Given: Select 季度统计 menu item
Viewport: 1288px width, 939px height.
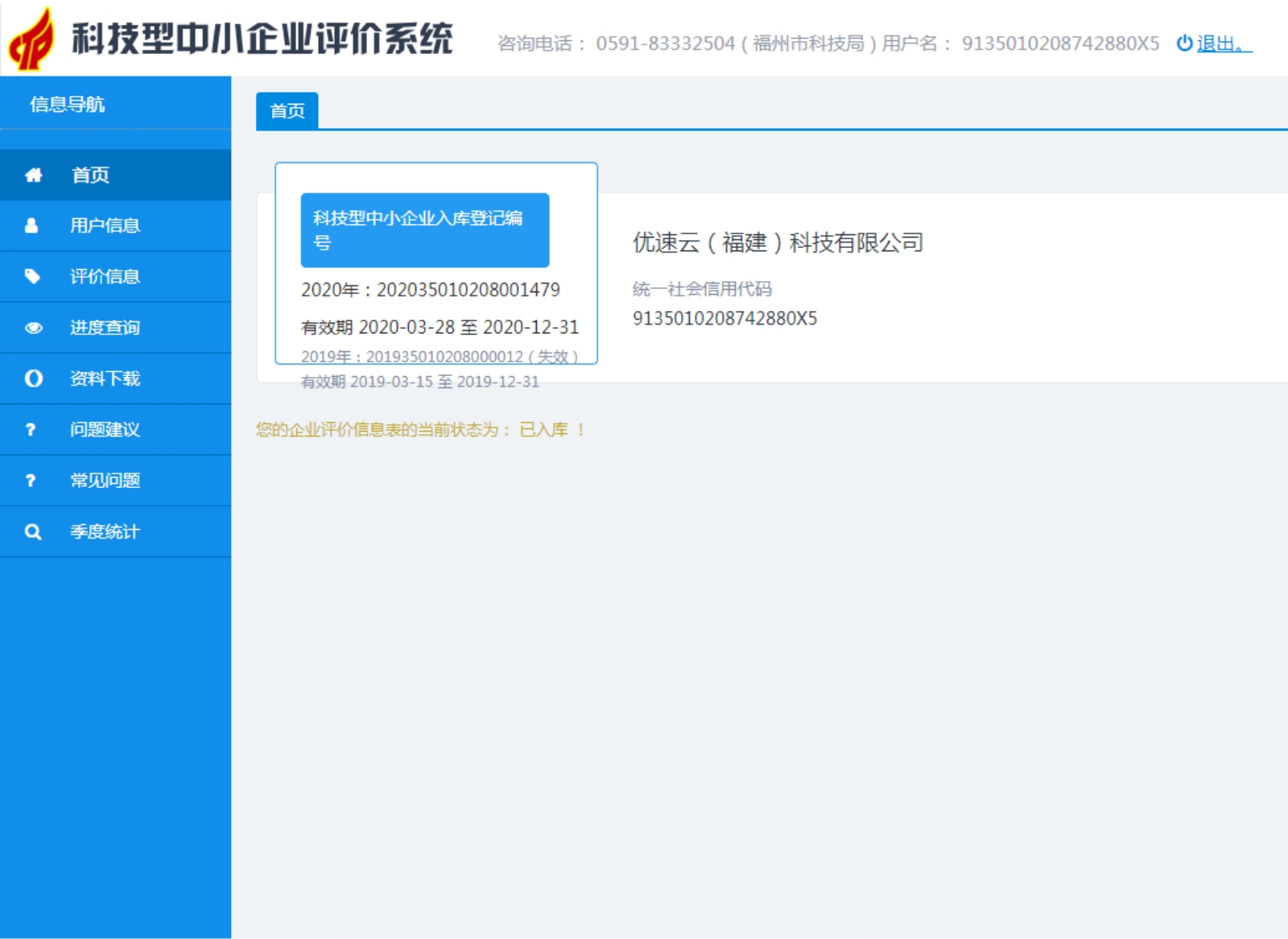Looking at the screenshot, I should coord(115,532).
